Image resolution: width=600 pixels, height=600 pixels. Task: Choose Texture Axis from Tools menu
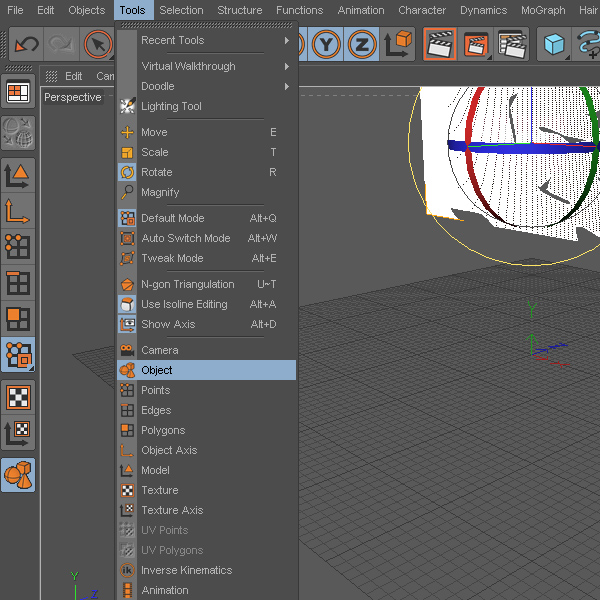(207, 510)
